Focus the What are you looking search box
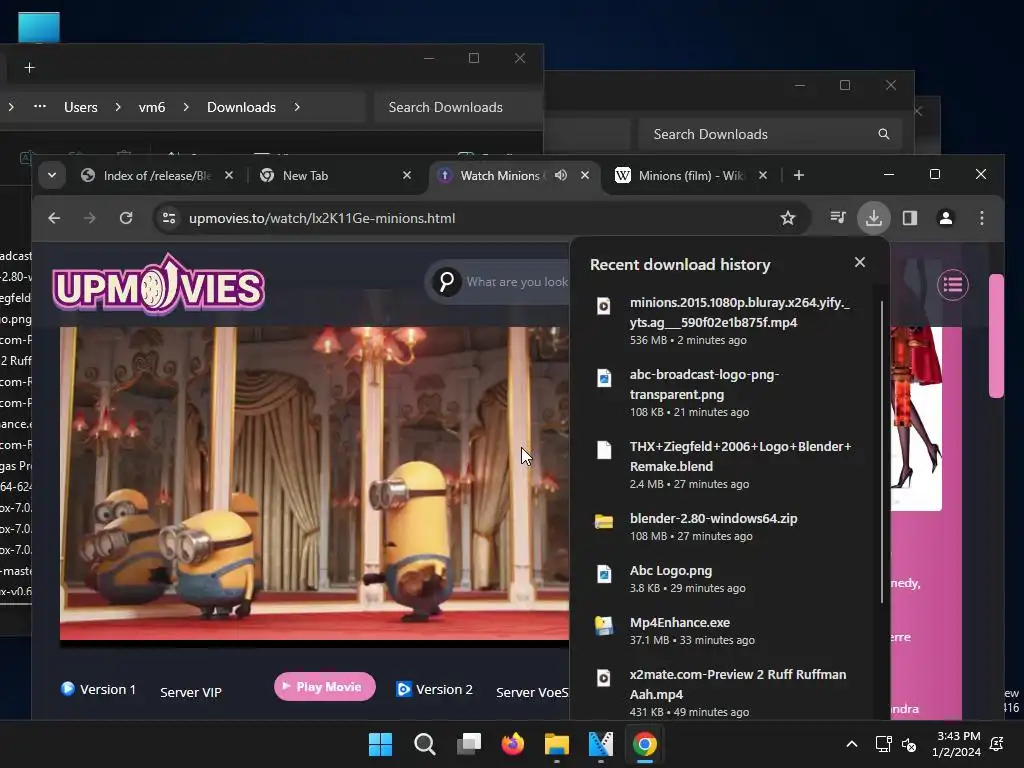The image size is (1024, 768). pos(516,281)
